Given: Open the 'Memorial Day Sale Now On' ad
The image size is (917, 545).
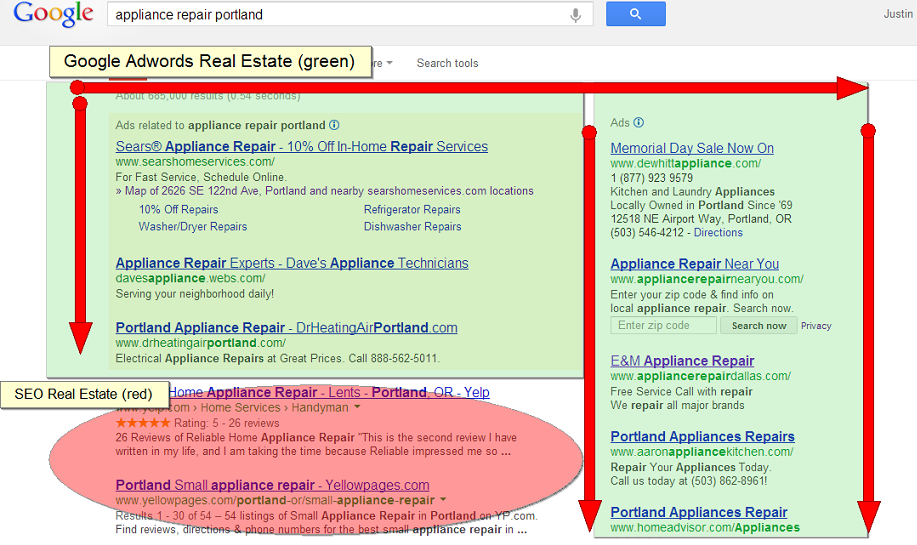Looking at the screenshot, I should pyautogui.click(x=692, y=149).
